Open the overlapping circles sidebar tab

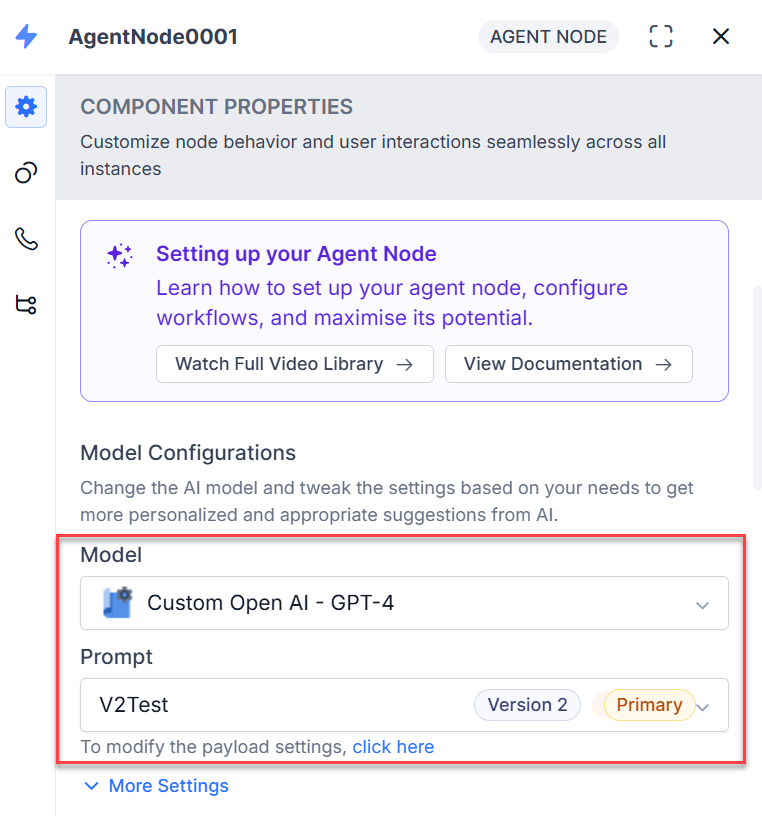pos(26,173)
